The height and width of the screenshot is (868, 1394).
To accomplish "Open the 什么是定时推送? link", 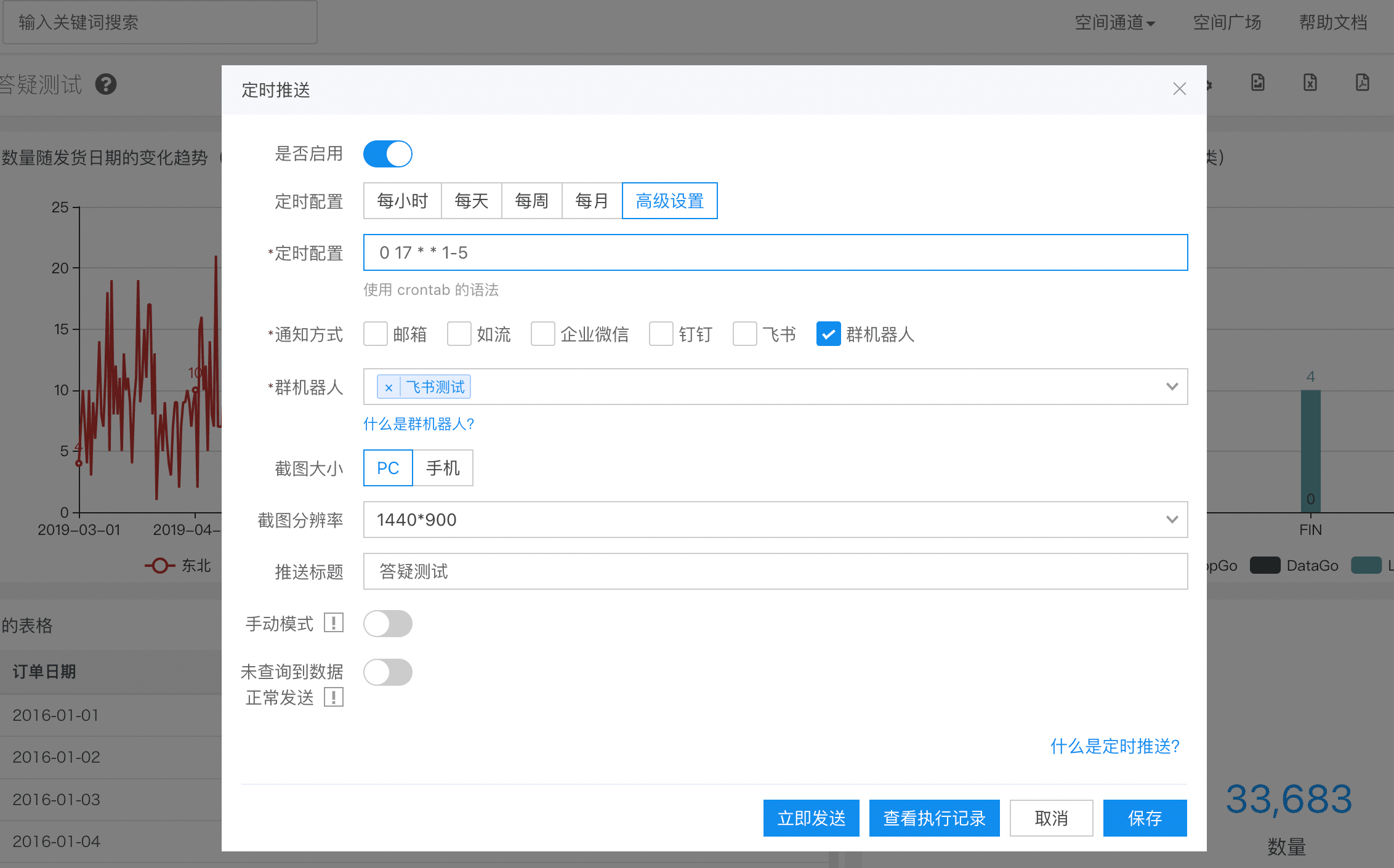I will [1115, 746].
